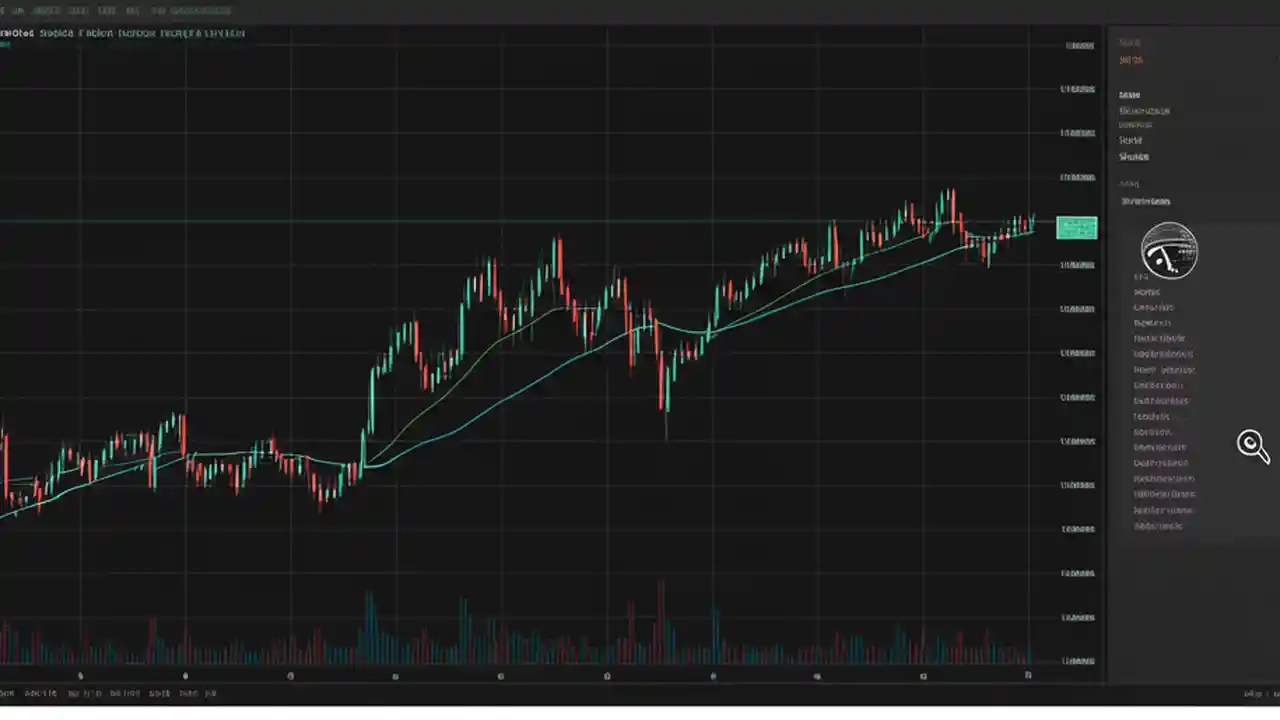Expand the timeframe dropdown in the toolbar
1280x720 pixels.
[x=57, y=32]
